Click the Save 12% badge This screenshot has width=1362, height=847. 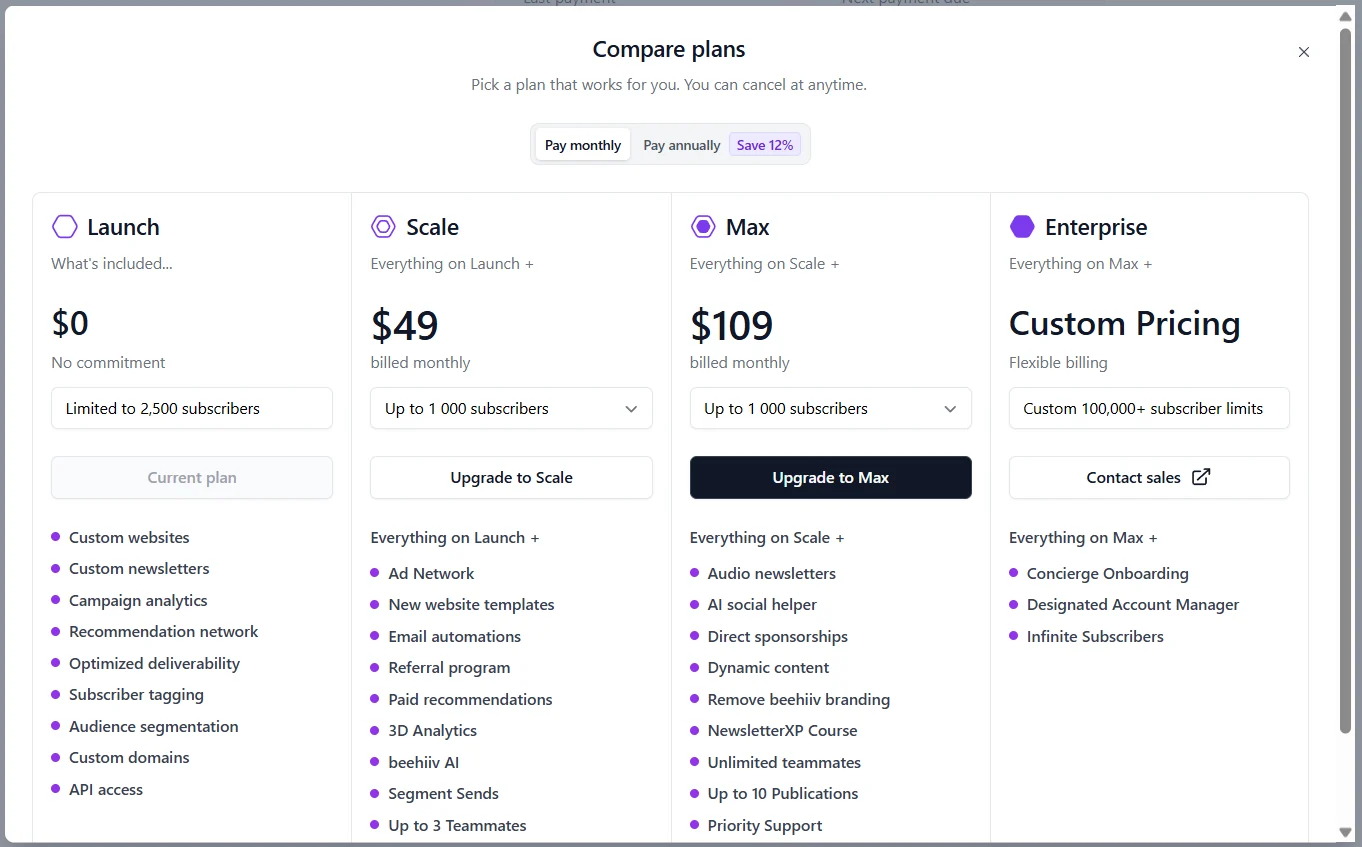(765, 145)
